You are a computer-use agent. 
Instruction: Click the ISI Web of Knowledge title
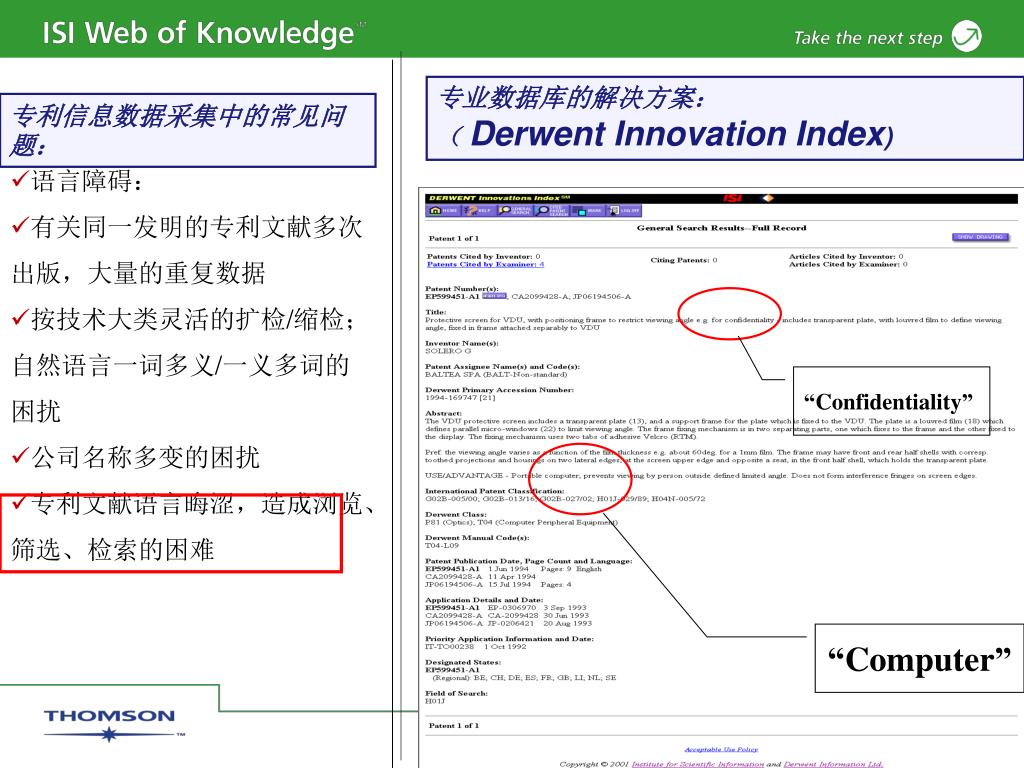point(198,33)
